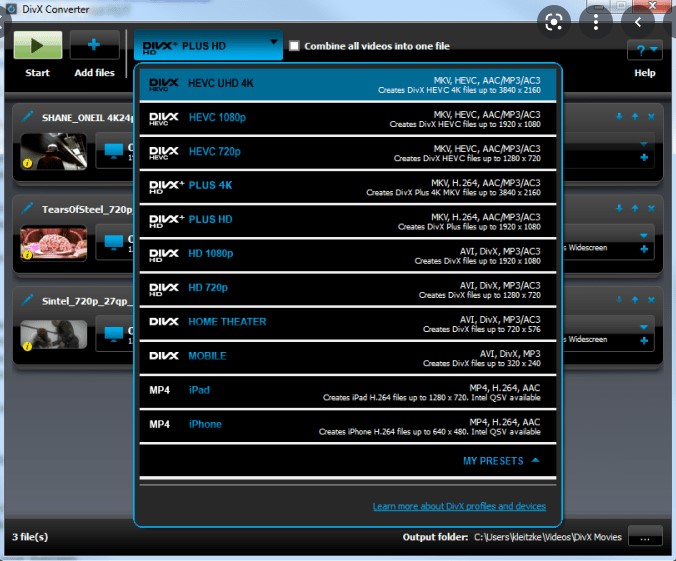676x561 pixels.
Task: Select the PLUS 4K profile
Action: tap(348, 187)
